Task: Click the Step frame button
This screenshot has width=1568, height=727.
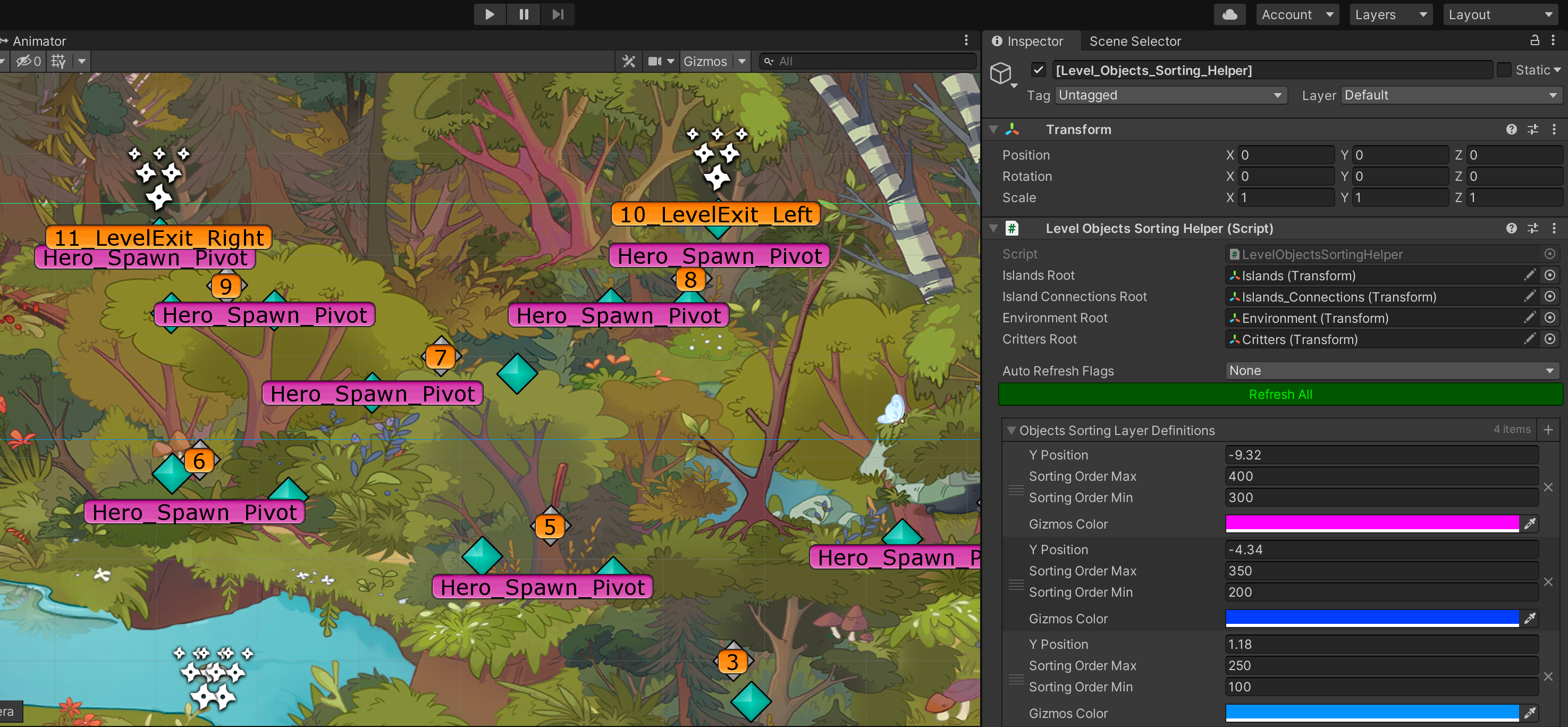Action: point(558,14)
